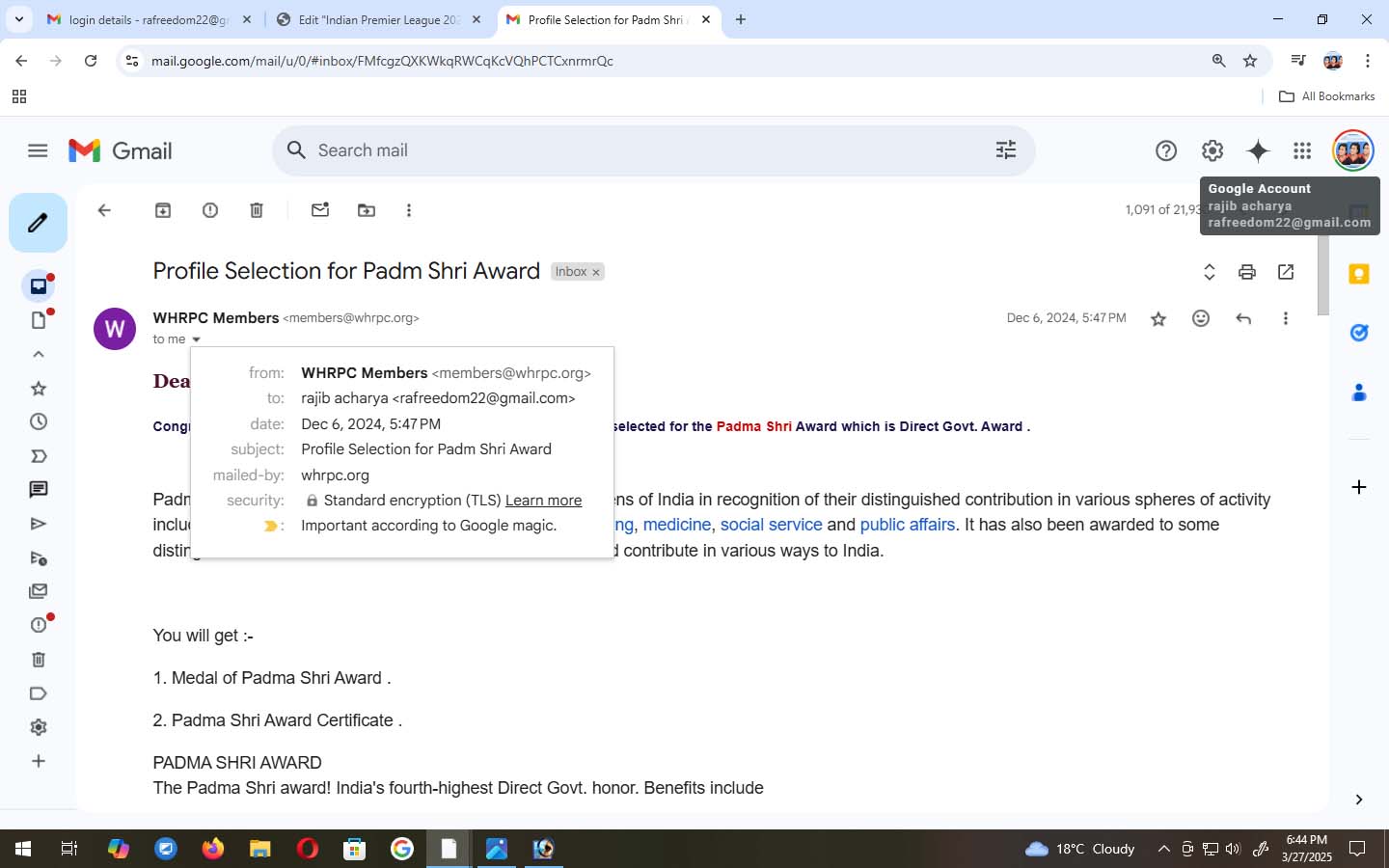Follow the social service link
1389x868 pixels.
[x=771, y=525]
